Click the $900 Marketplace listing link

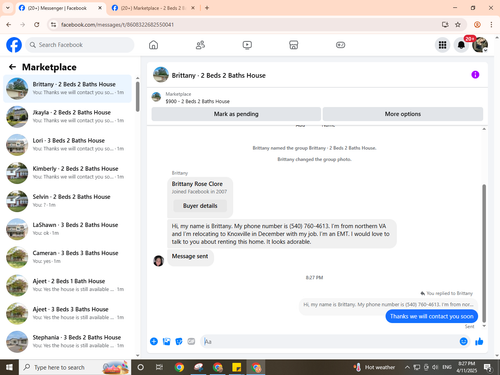pos(197,101)
